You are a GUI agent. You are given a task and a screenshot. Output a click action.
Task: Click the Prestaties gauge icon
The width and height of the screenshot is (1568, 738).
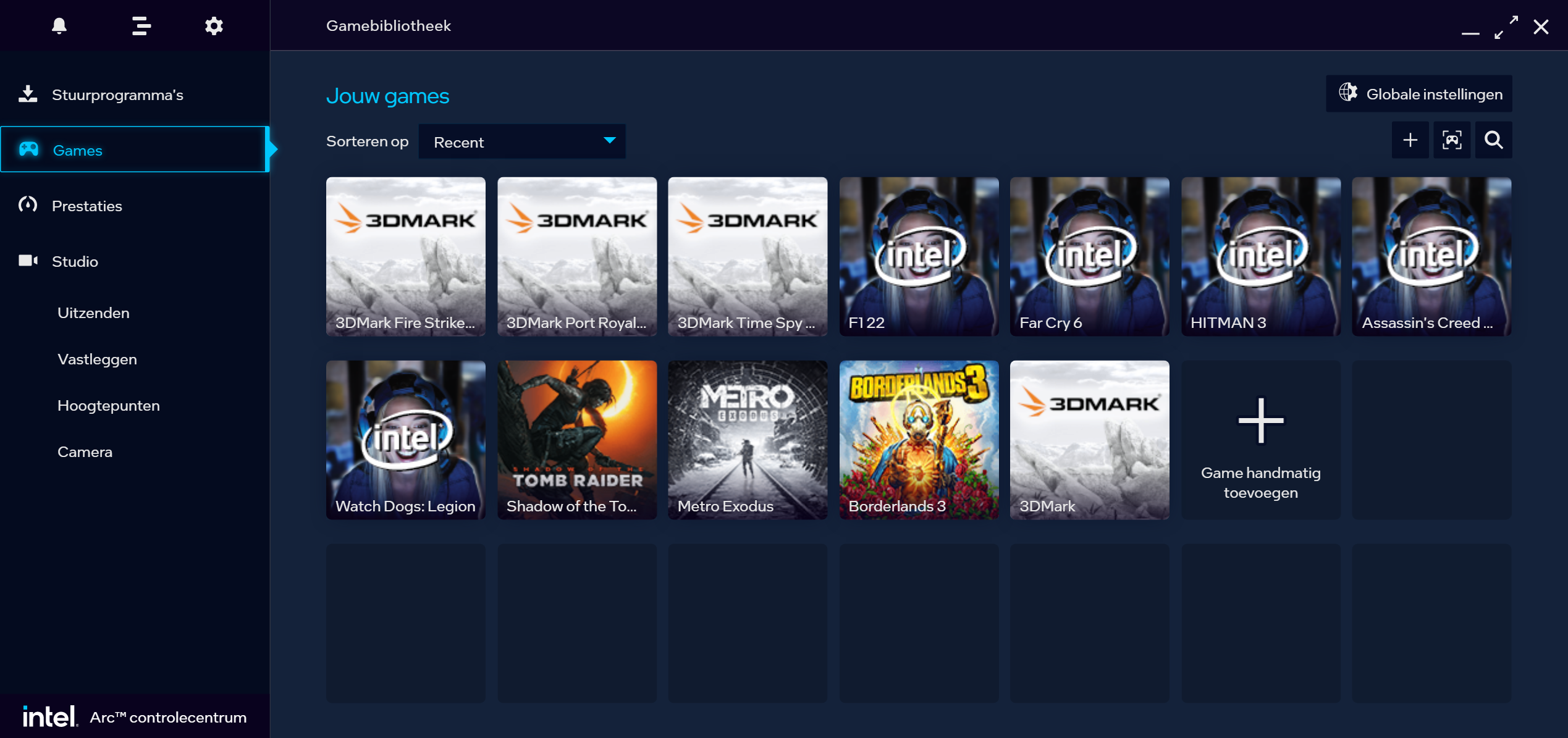(28, 205)
